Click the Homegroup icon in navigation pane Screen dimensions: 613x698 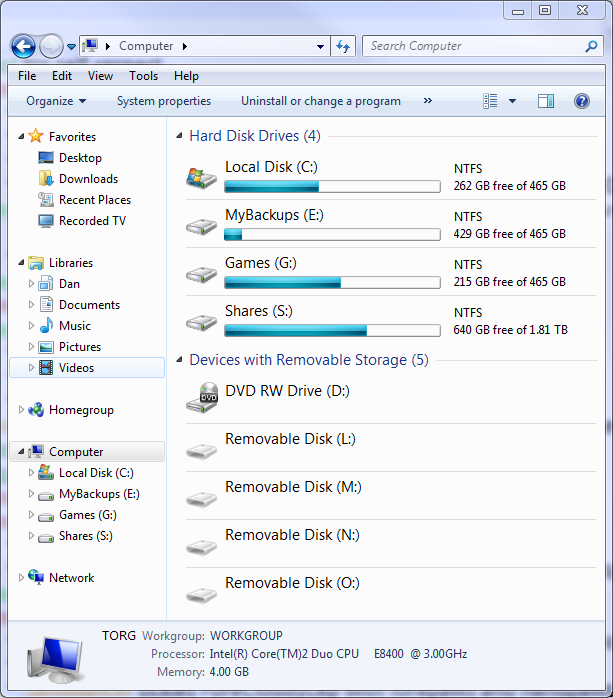point(37,410)
